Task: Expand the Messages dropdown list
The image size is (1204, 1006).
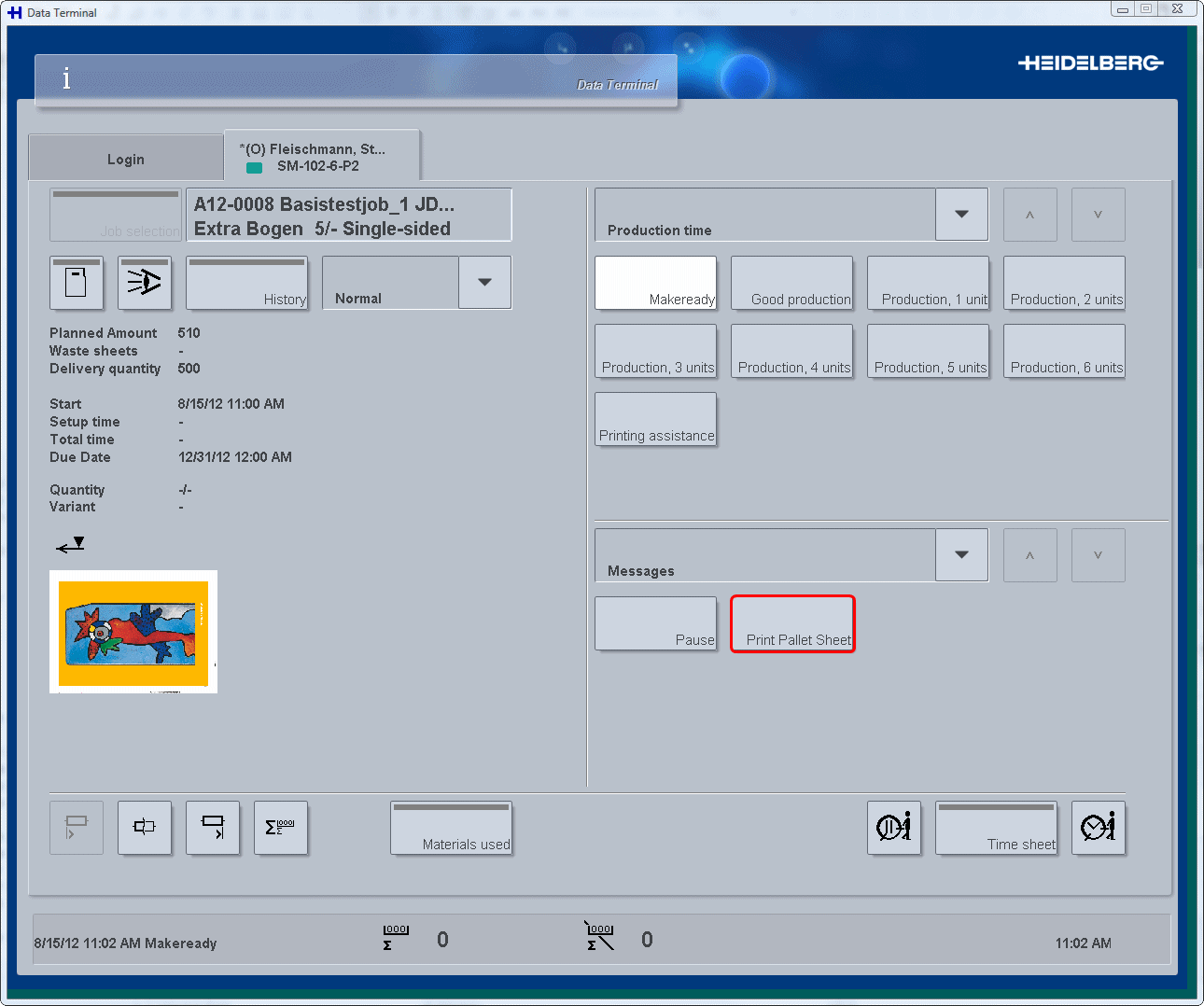Action: (x=961, y=555)
